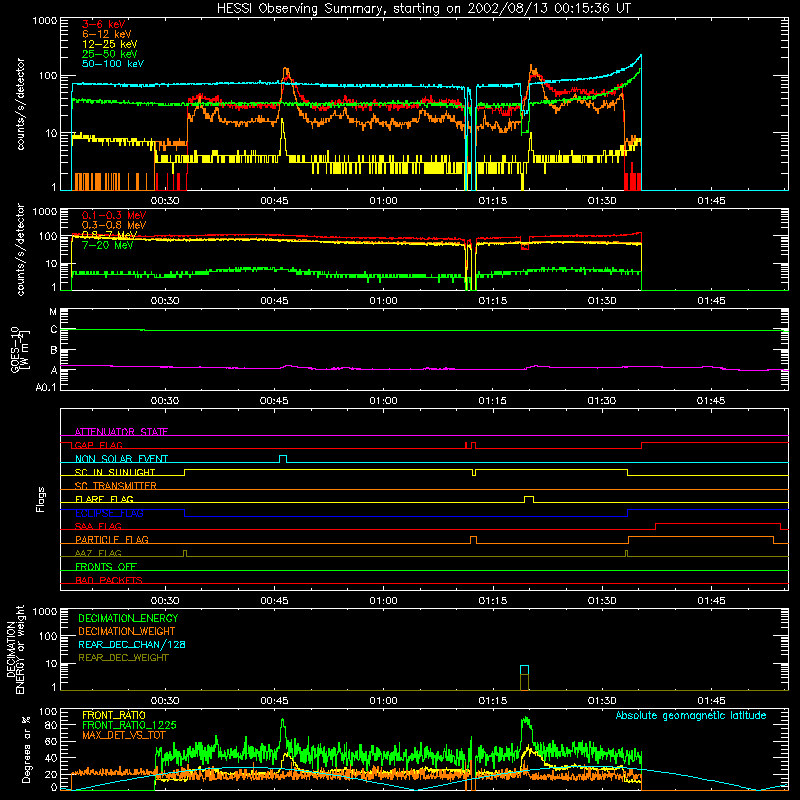The width and height of the screenshot is (800, 800).
Task: Click the orange 6-12 keV legend label
Action: (107, 34)
